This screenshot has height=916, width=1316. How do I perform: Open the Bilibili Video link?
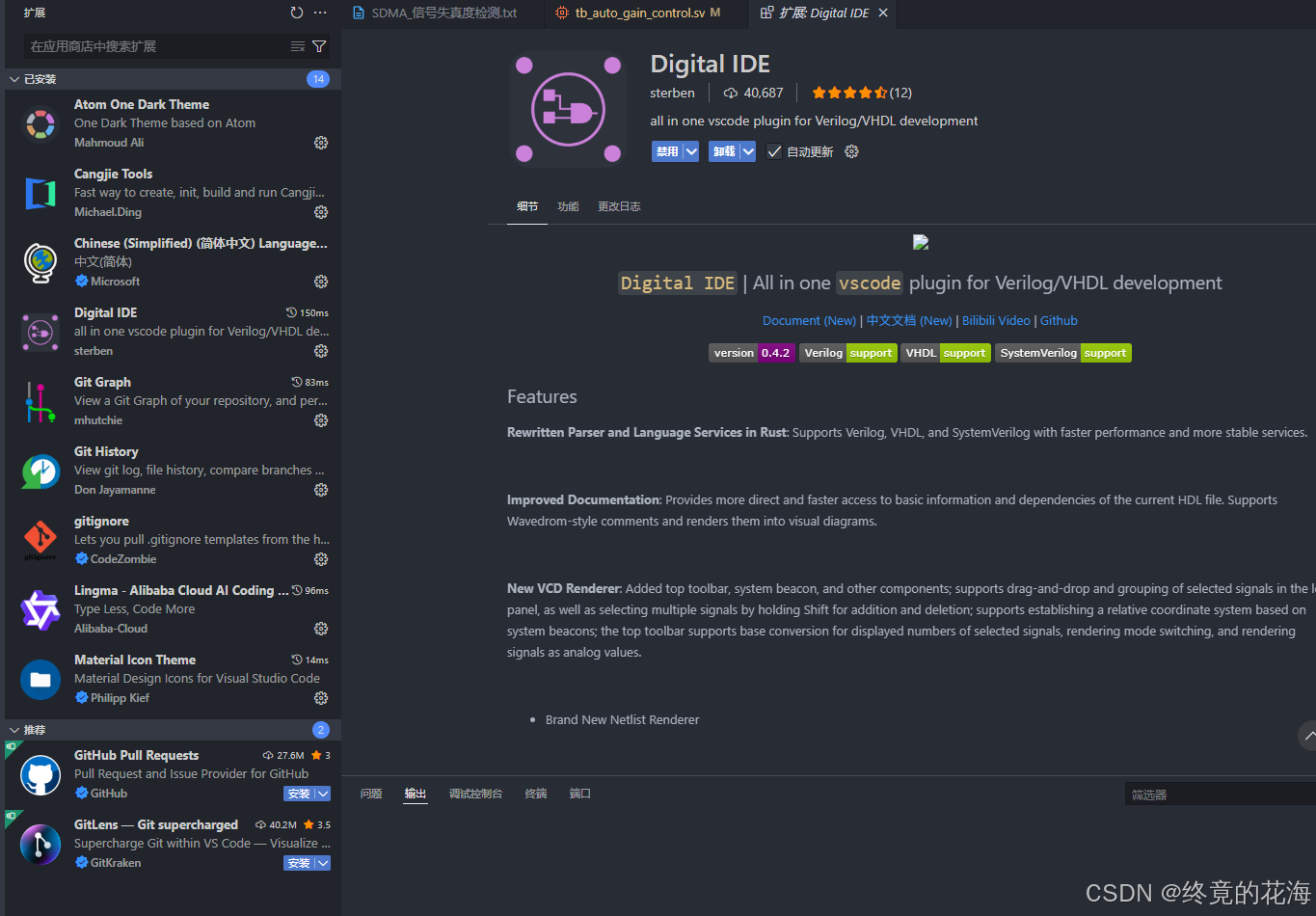(996, 320)
